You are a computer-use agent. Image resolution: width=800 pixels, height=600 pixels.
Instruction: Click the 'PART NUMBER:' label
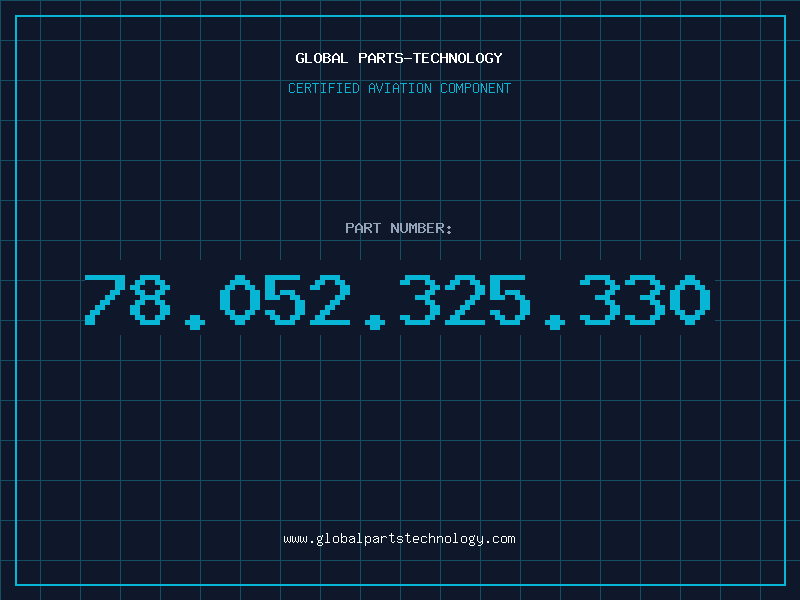[x=399, y=228]
